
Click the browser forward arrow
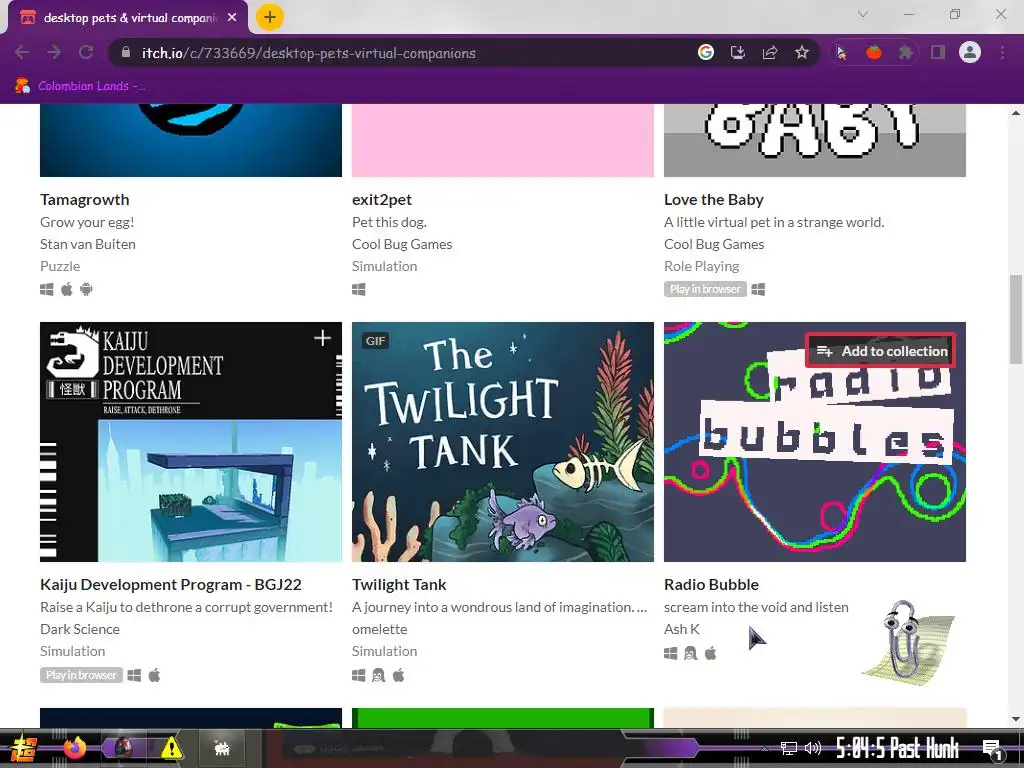(54, 53)
